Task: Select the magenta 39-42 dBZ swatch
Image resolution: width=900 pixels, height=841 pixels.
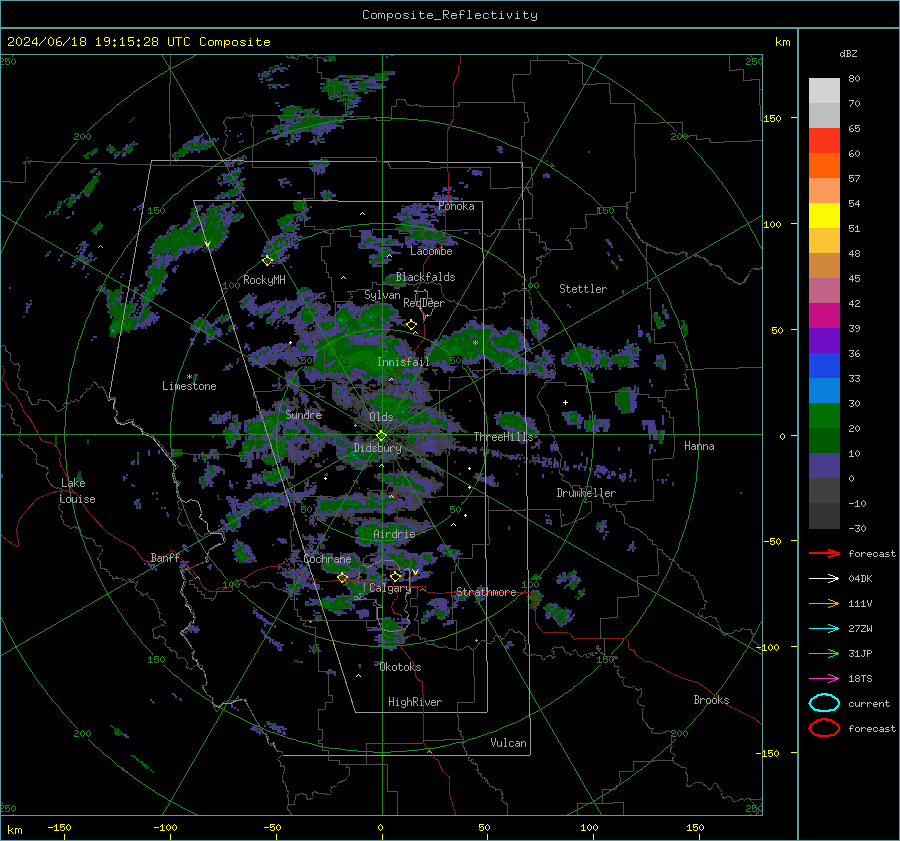Action: coord(824,316)
